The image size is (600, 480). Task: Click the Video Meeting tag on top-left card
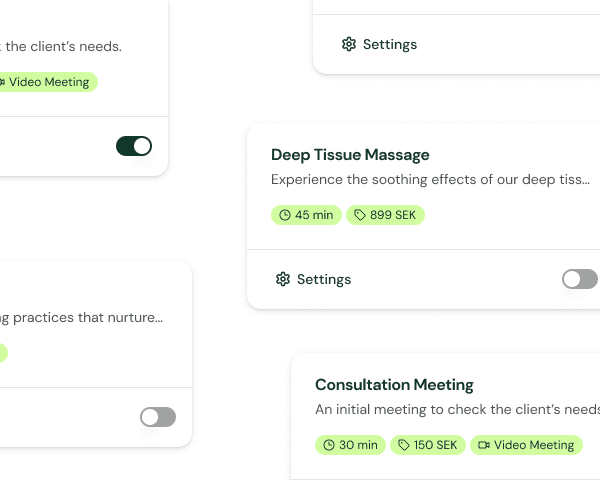click(x=46, y=82)
